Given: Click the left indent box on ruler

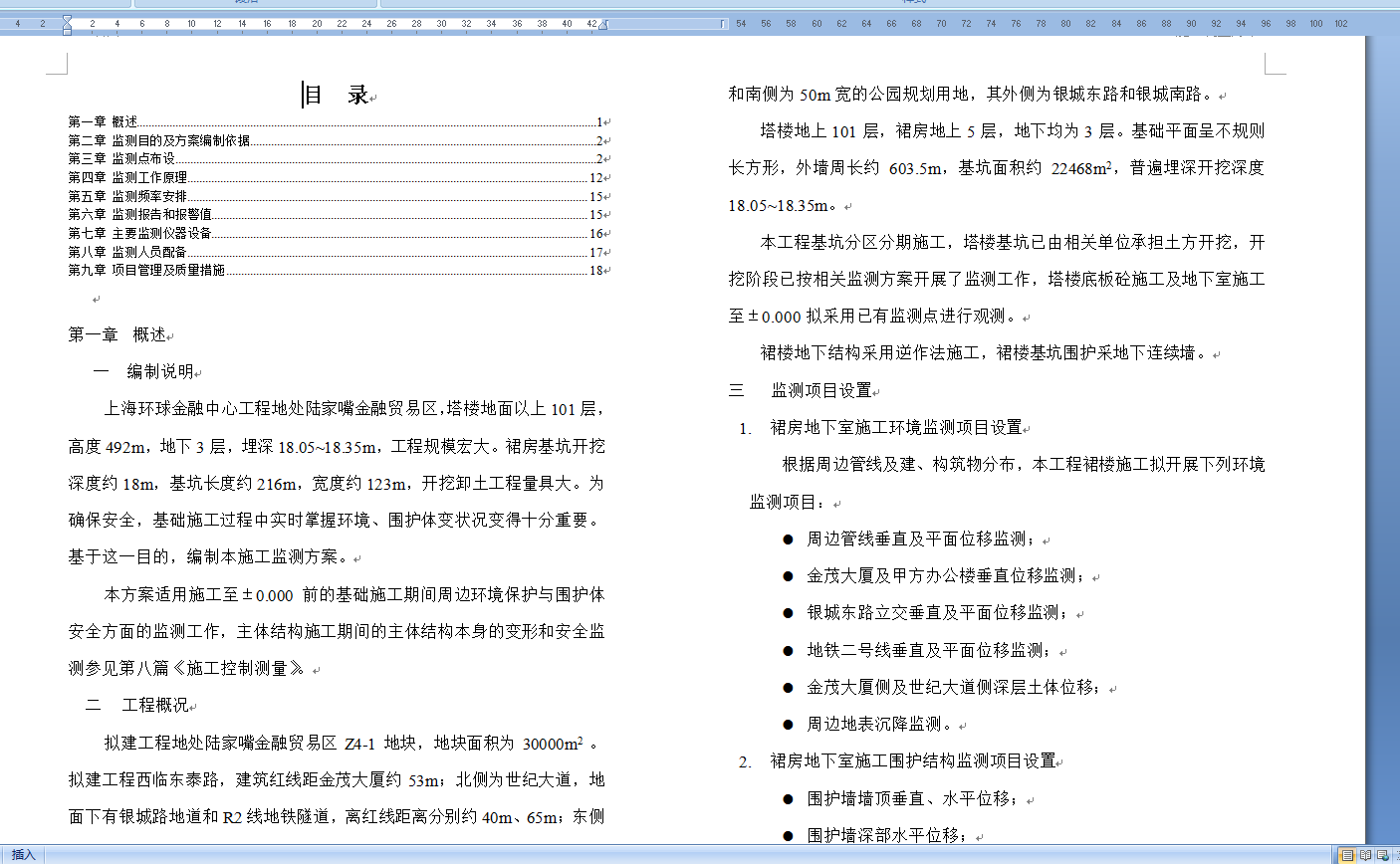Looking at the screenshot, I should (67, 31).
